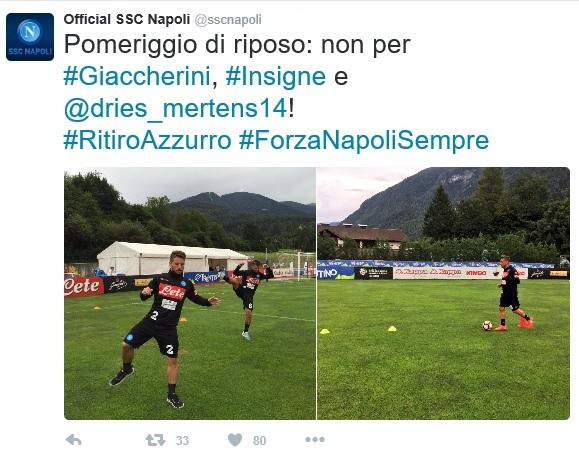Click the SSC Napoli profile avatar
This screenshot has height=459, width=579.
click(x=30, y=37)
